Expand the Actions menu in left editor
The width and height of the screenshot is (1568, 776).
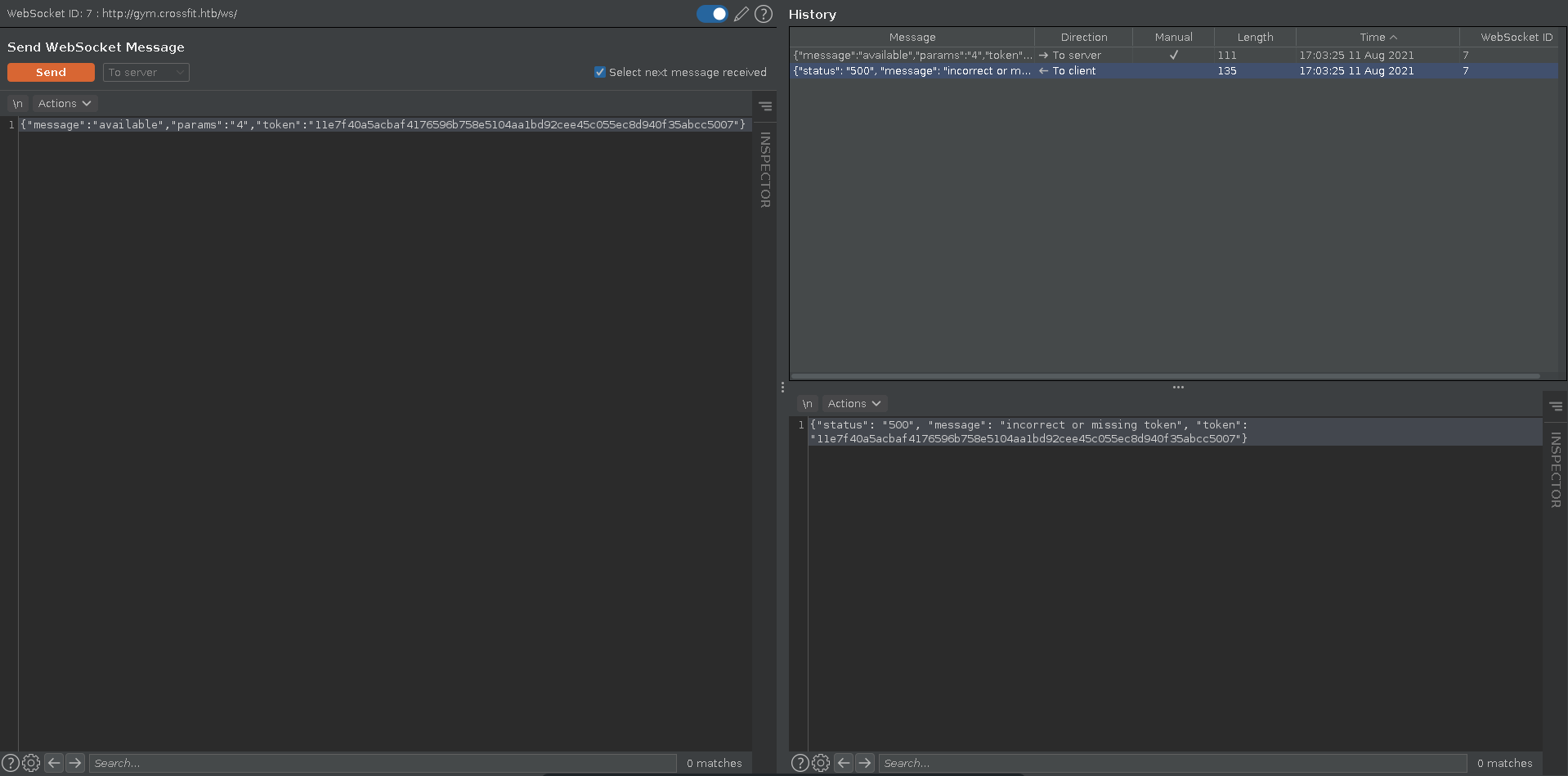pyautogui.click(x=65, y=104)
